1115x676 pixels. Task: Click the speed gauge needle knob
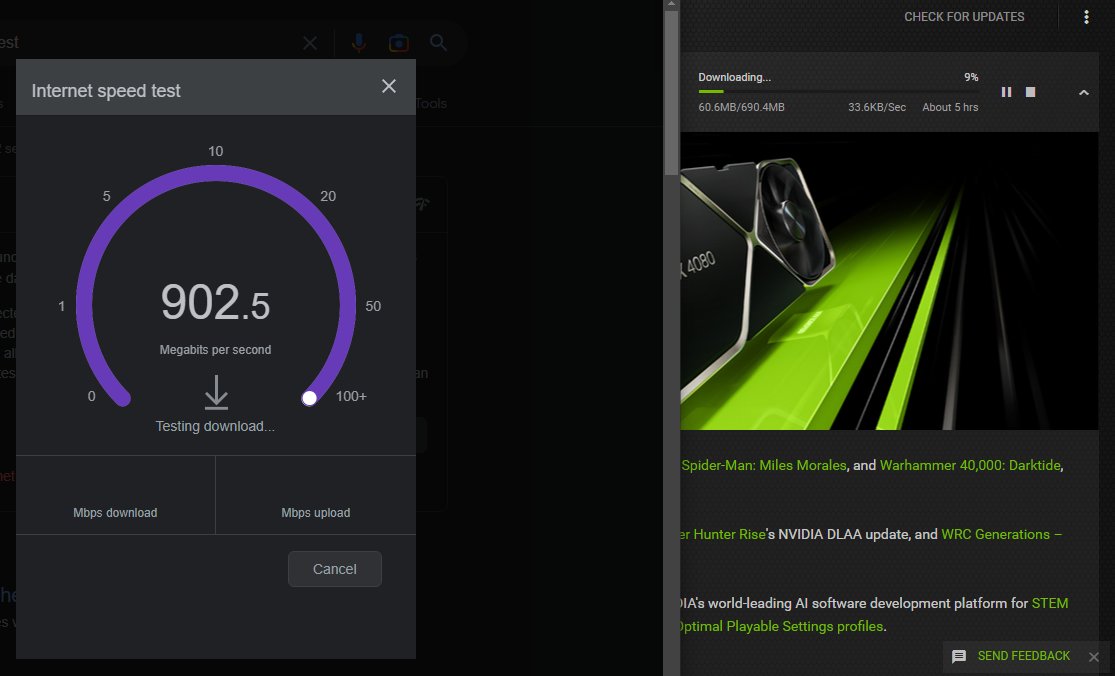tap(309, 398)
